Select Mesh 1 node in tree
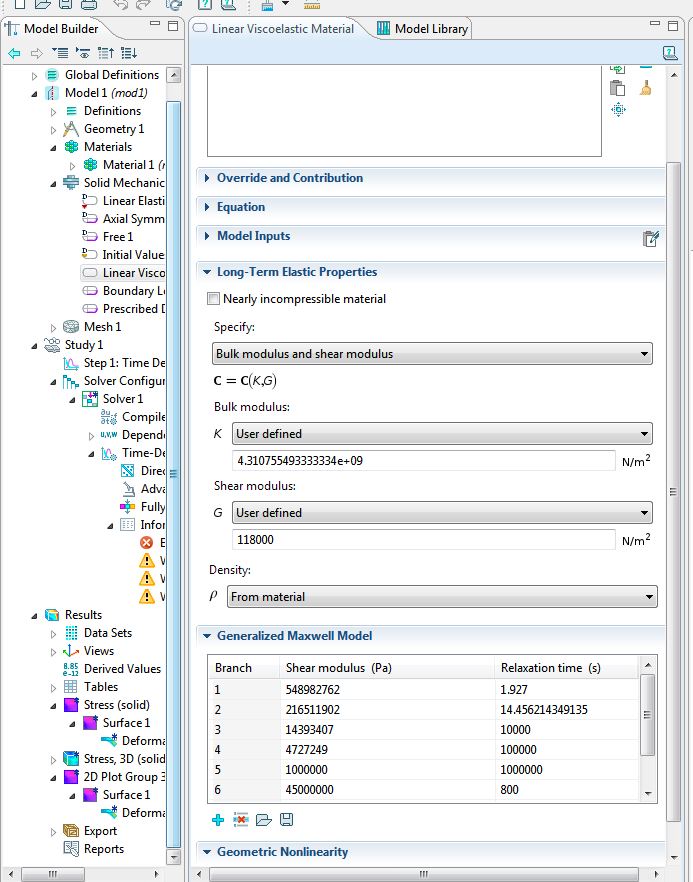Screen dimensions: 693x882 [x=102, y=327]
